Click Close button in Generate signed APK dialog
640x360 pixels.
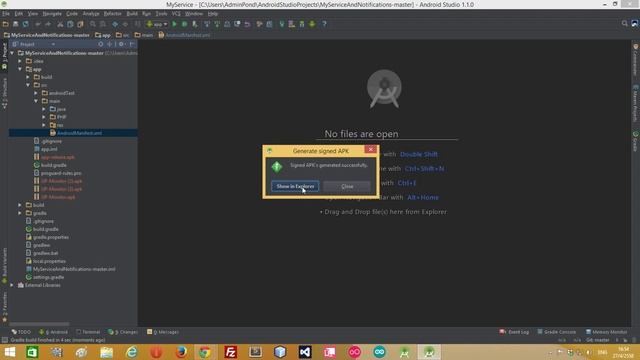click(x=347, y=186)
